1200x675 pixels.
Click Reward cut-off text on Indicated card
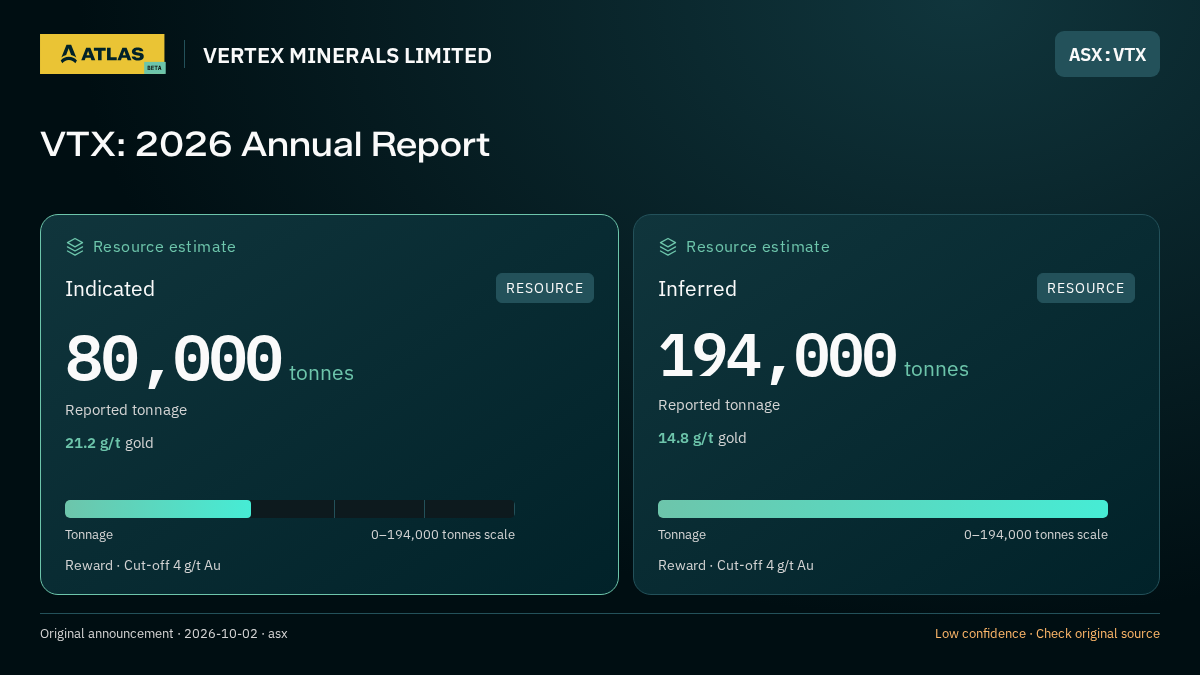click(x=143, y=566)
